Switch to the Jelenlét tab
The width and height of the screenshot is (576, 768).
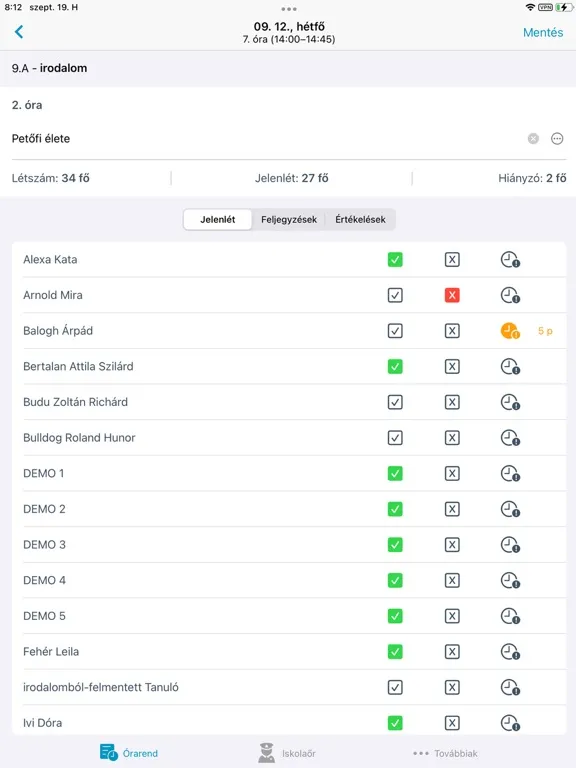[x=217, y=219]
